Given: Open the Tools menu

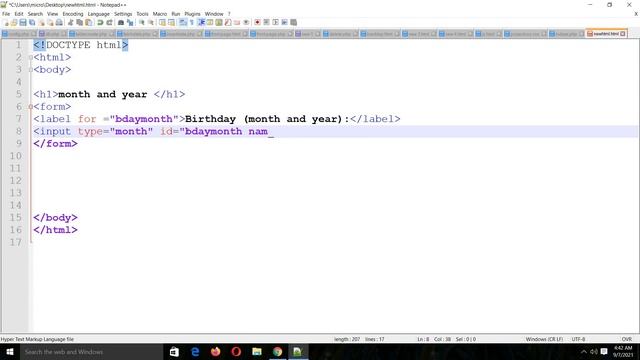Looking at the screenshot, I should pos(142,14).
